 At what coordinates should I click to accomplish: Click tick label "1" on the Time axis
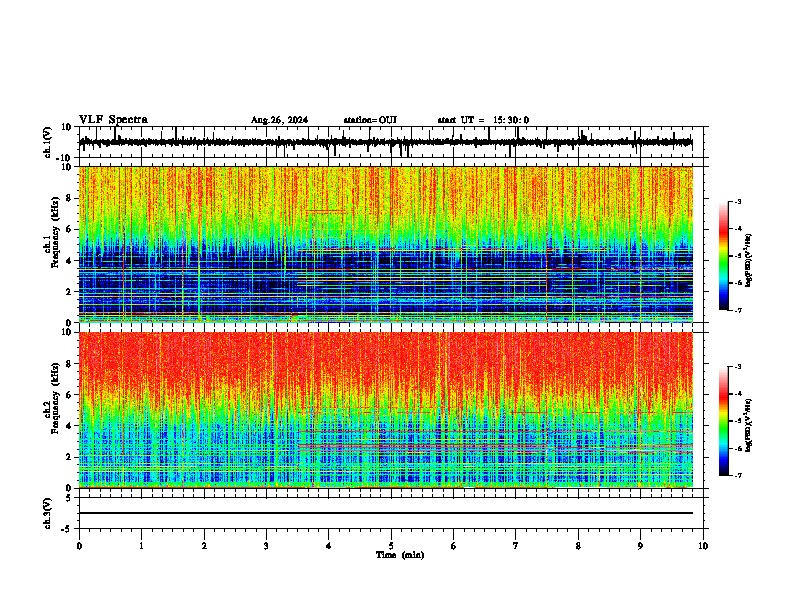point(141,546)
